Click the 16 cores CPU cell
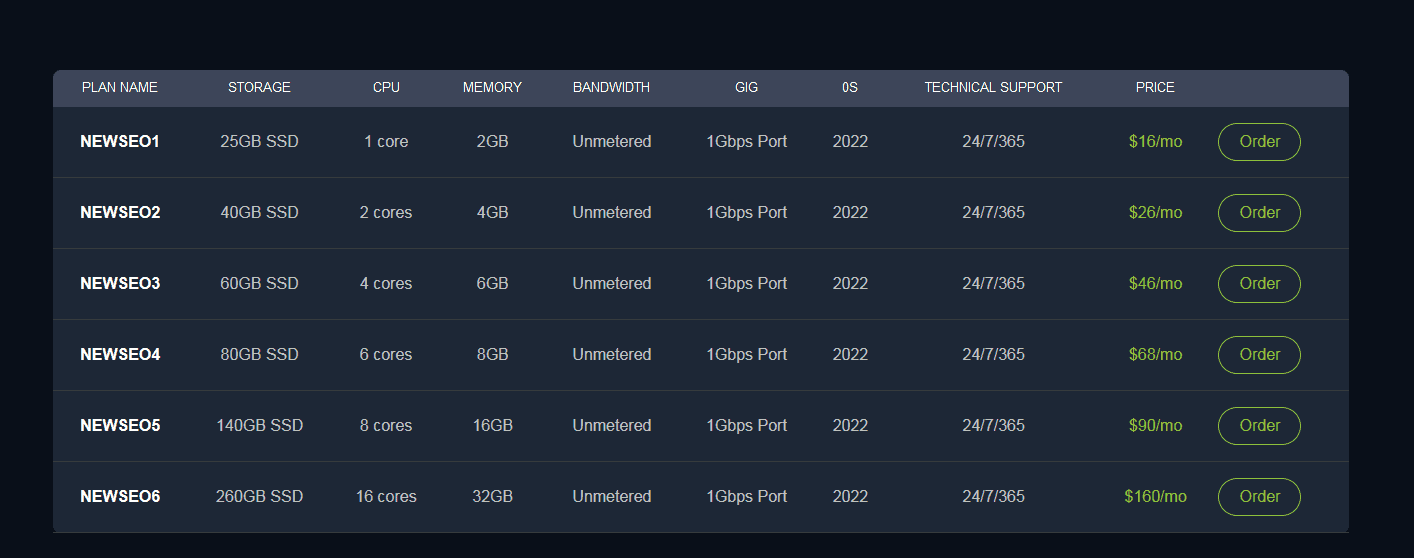The image size is (1414, 558). [x=386, y=497]
